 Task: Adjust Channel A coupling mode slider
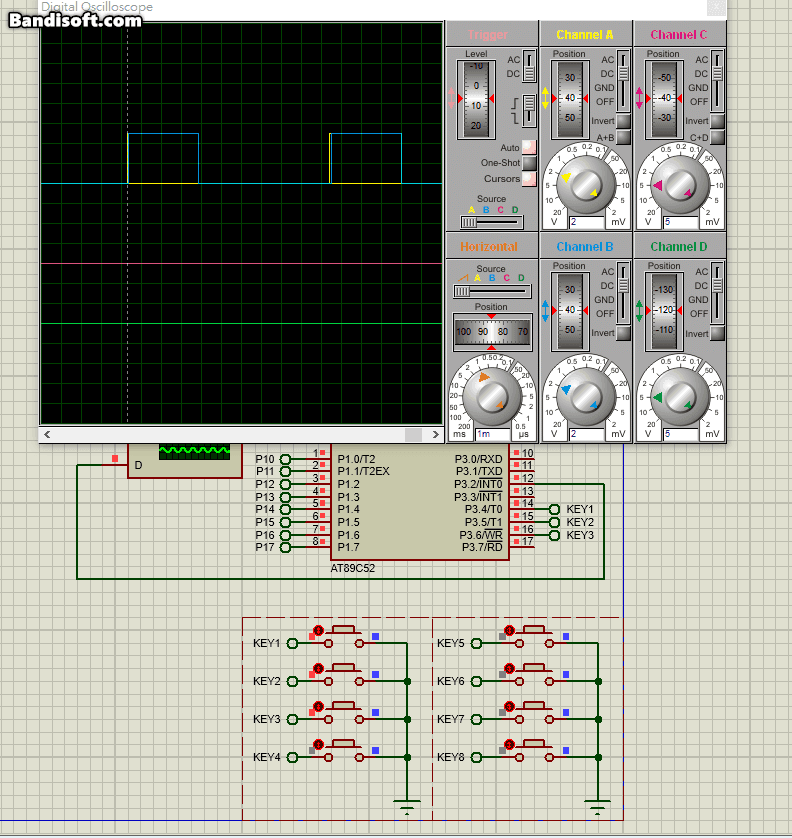[x=623, y=80]
